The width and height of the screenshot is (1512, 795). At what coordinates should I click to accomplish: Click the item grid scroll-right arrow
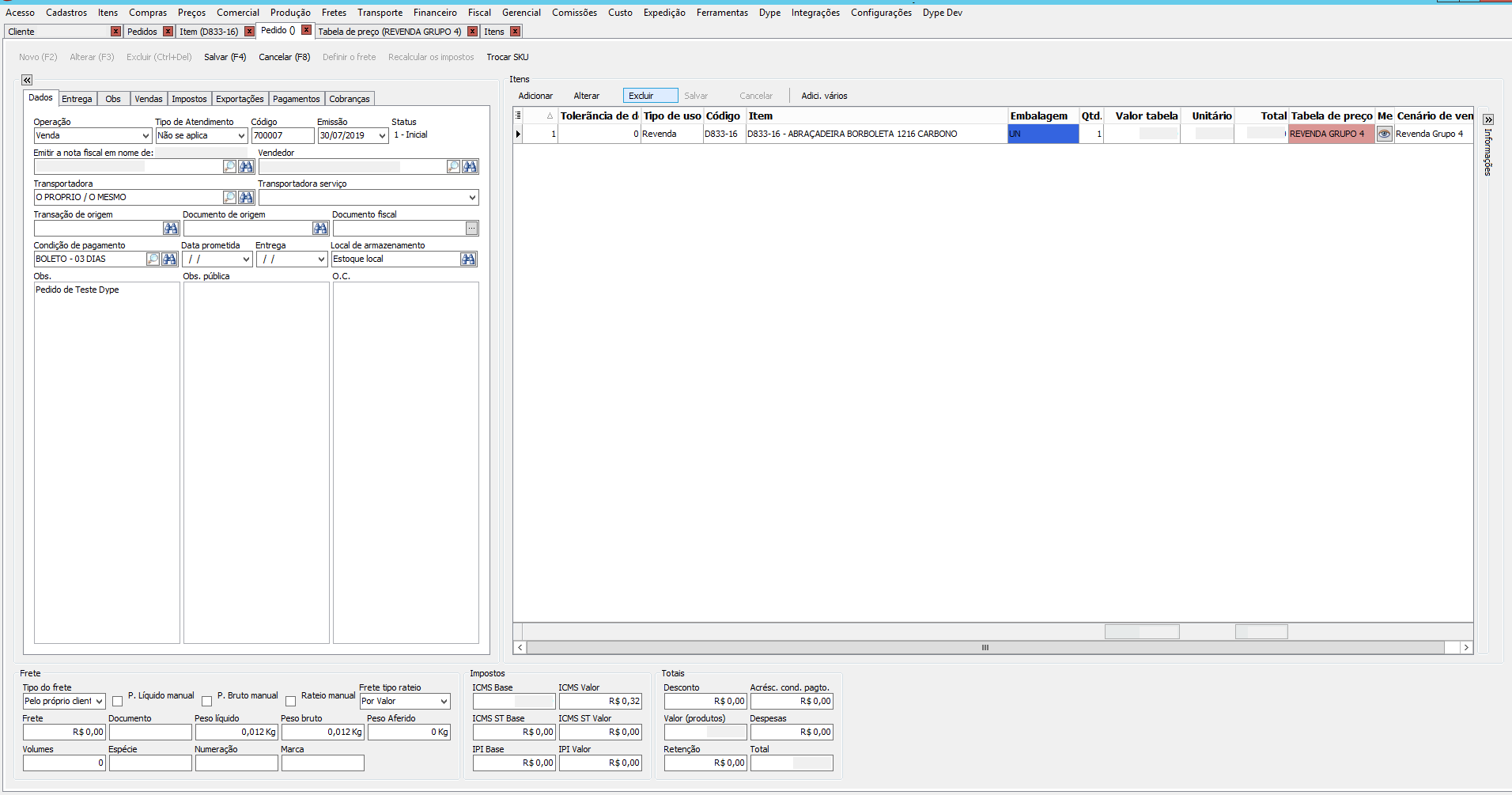pyautogui.click(x=1466, y=648)
